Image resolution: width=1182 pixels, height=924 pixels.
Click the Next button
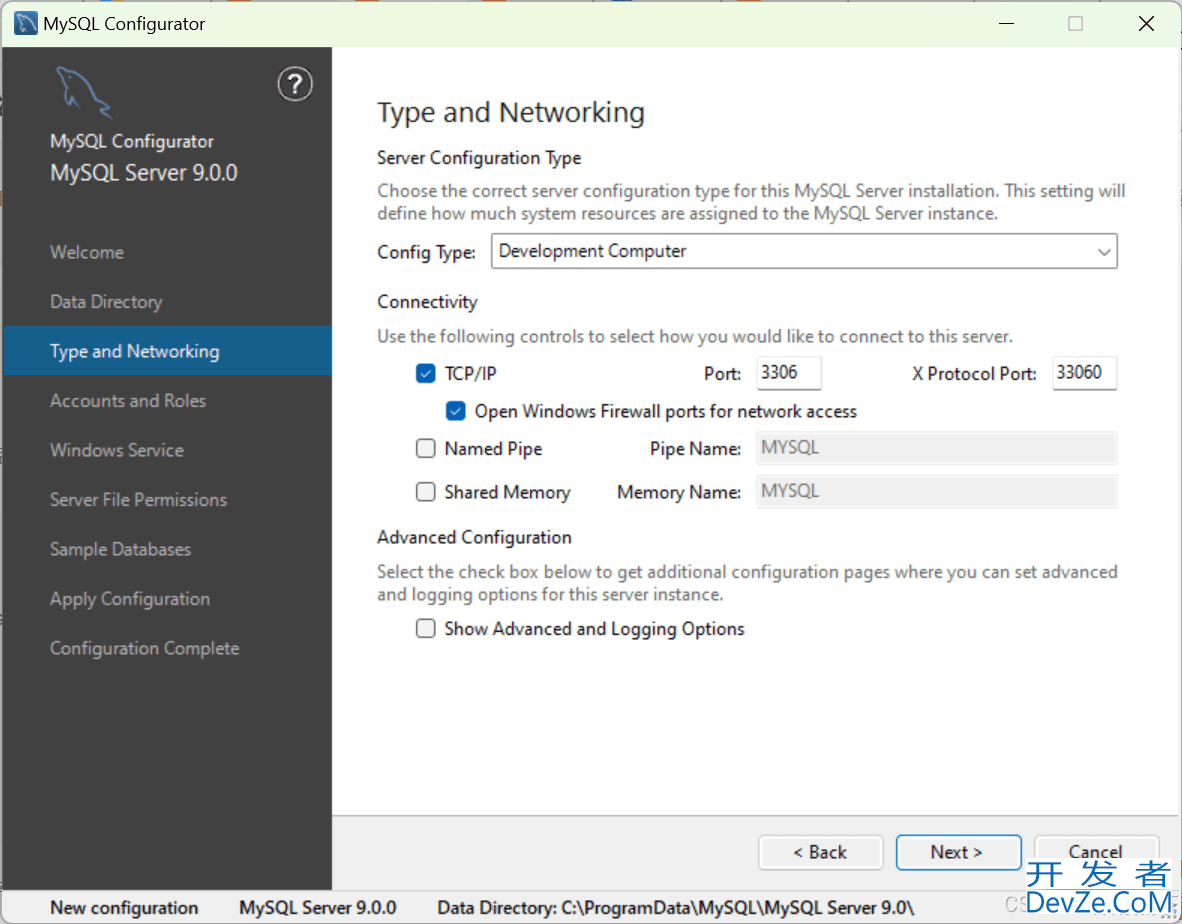[x=958, y=852]
